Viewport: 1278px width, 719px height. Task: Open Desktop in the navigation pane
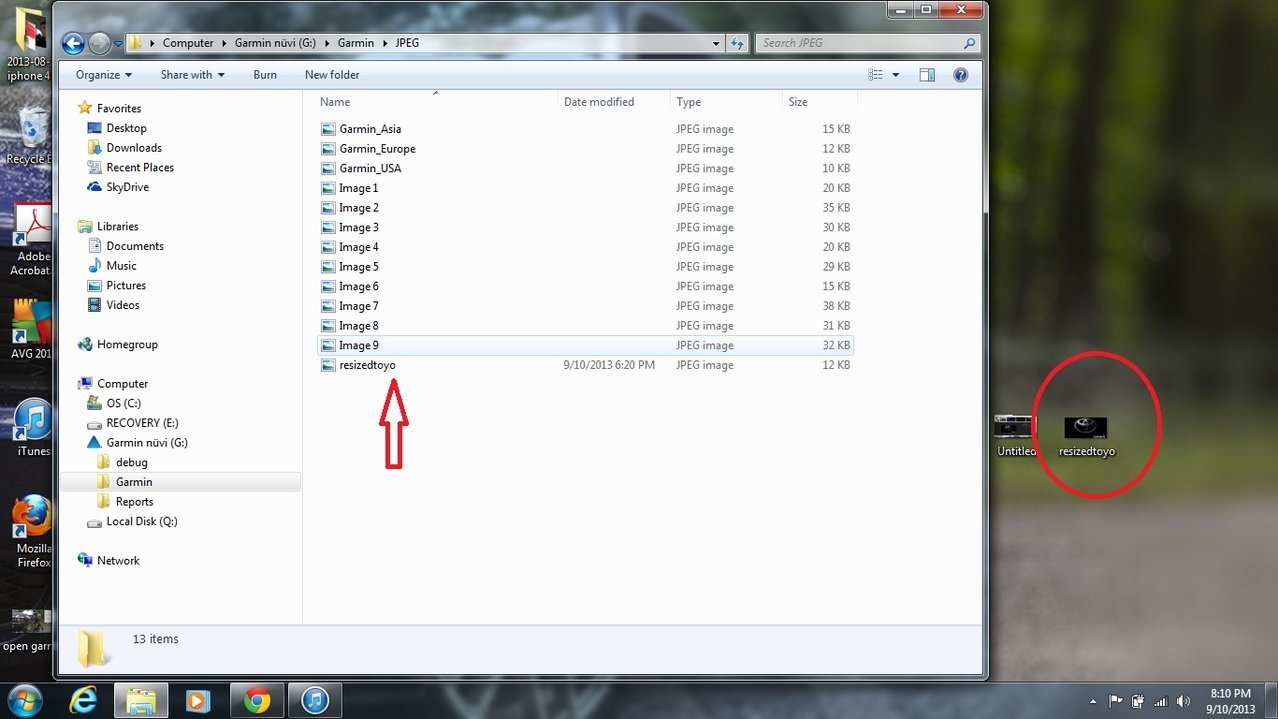click(x=126, y=128)
